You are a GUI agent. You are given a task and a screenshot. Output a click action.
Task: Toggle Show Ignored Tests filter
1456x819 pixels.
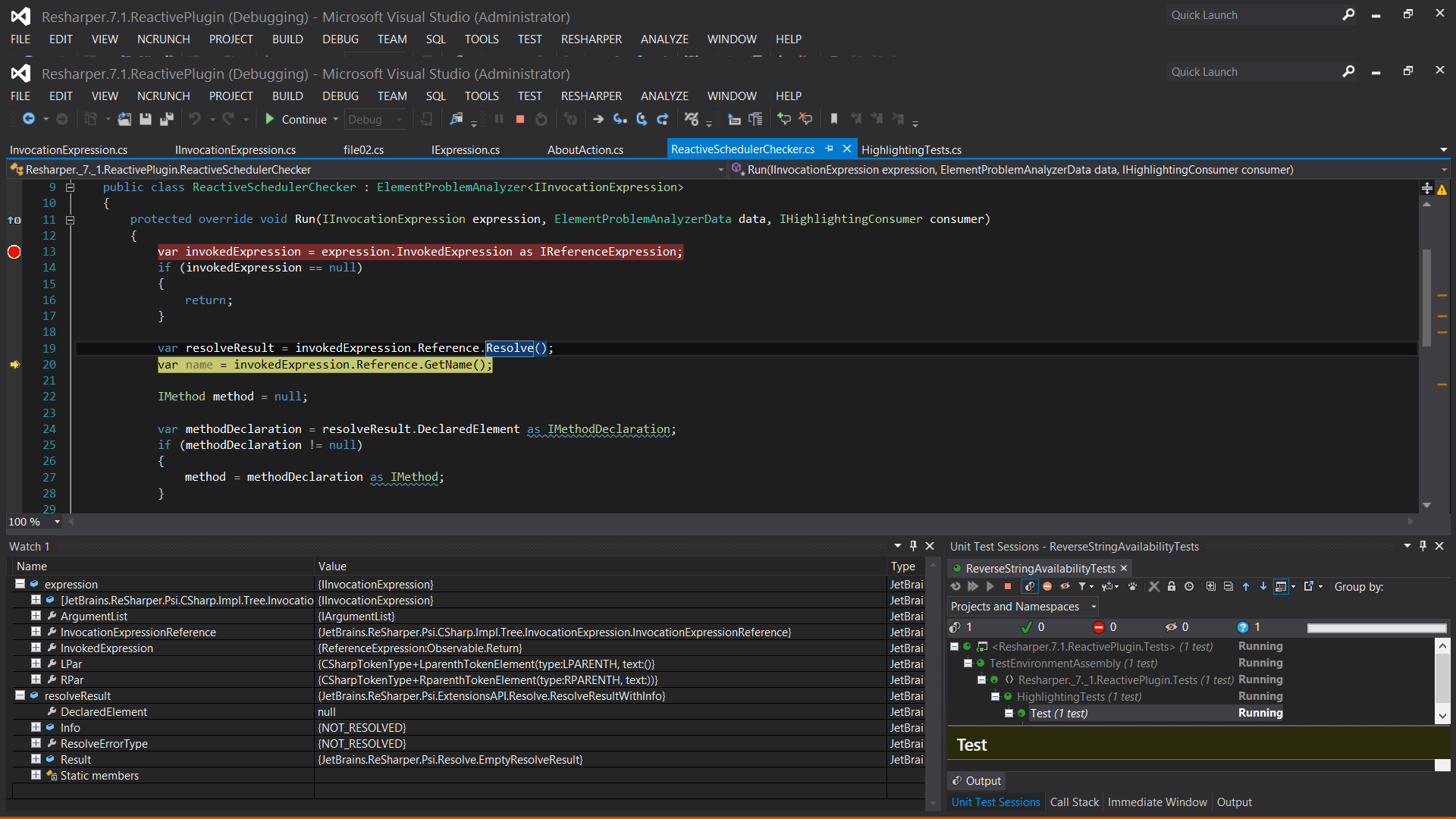(x=1065, y=586)
